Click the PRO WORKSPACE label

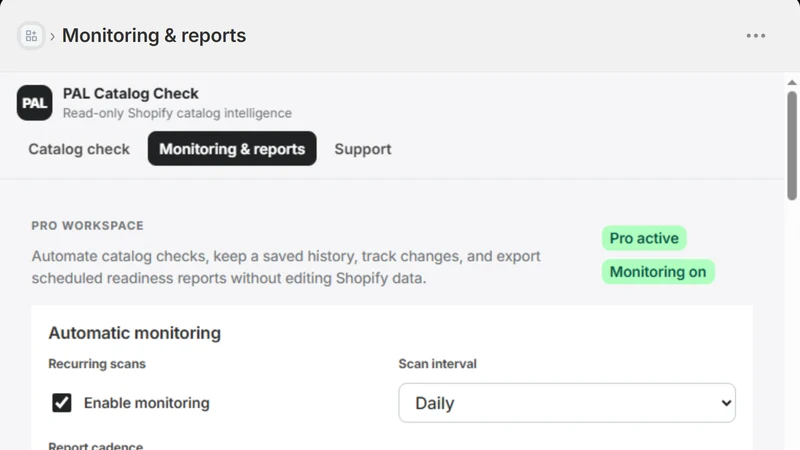pos(88,226)
